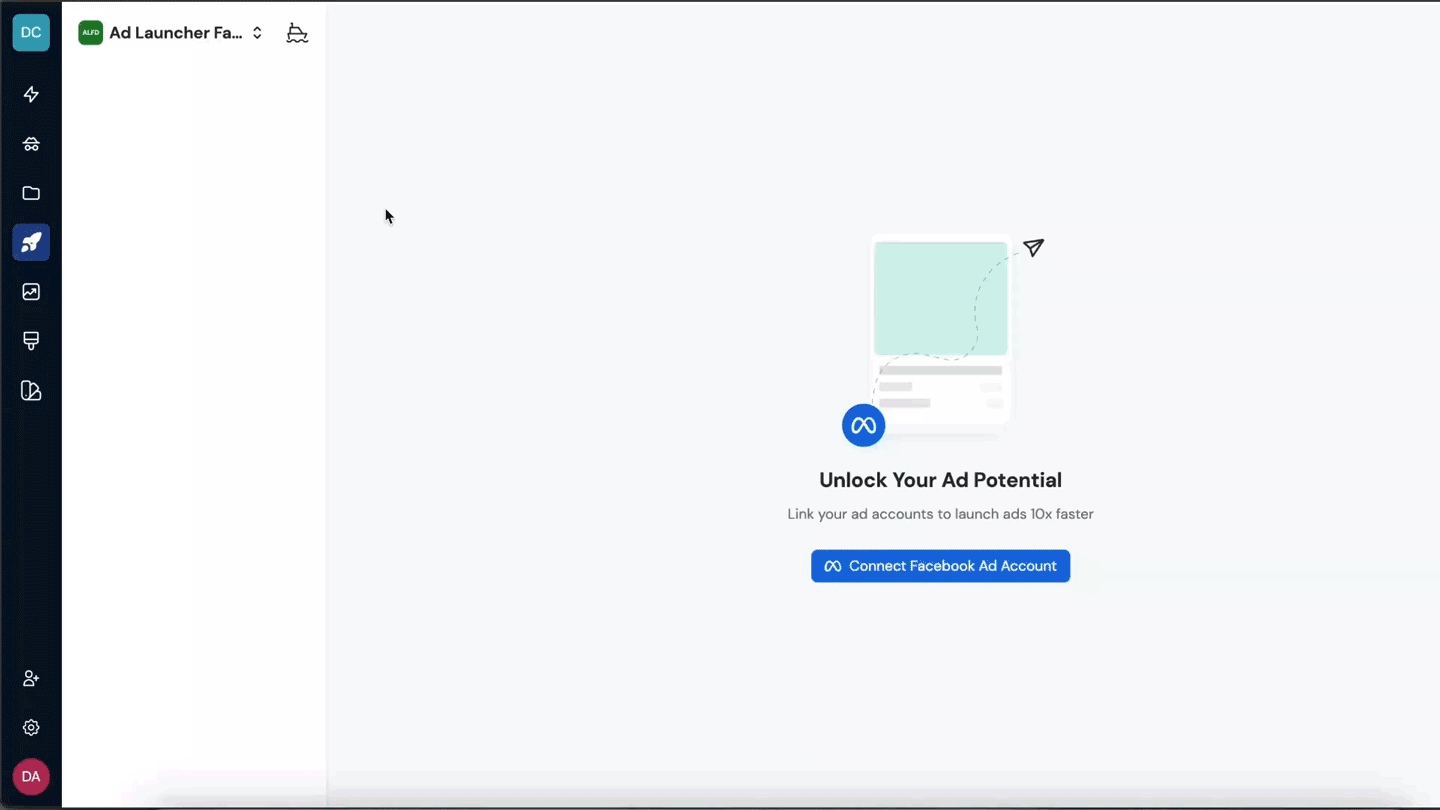The height and width of the screenshot is (810, 1440).
Task: Click the invite user icon
Action: 31,678
